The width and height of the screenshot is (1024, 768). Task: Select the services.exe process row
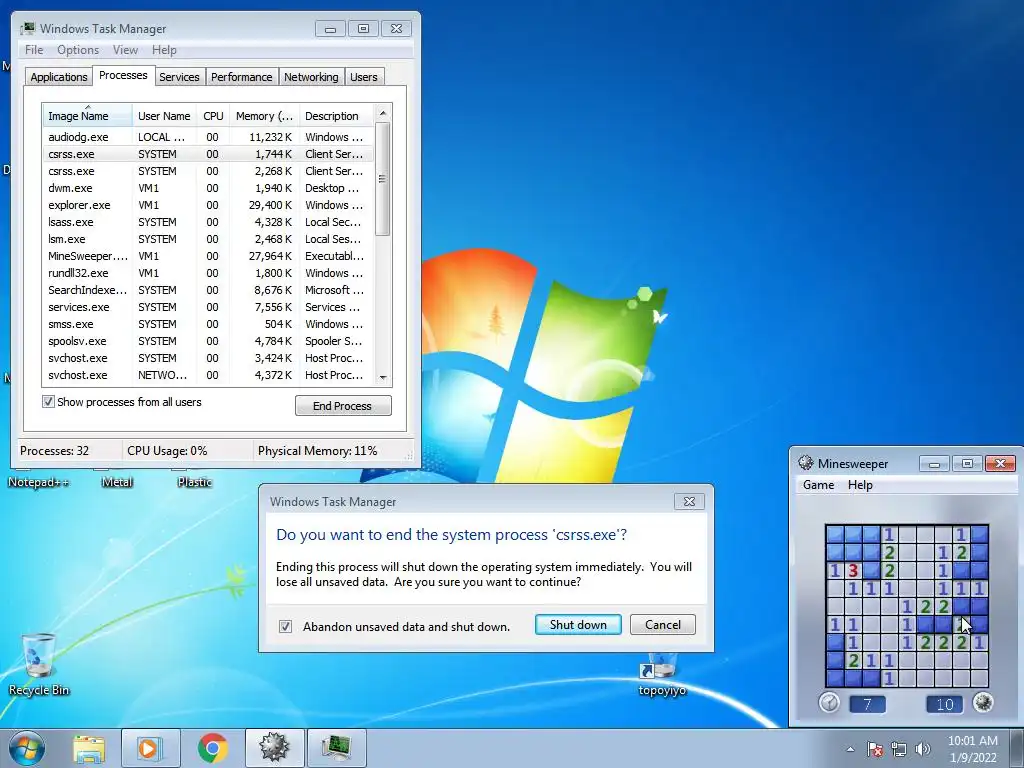208,307
